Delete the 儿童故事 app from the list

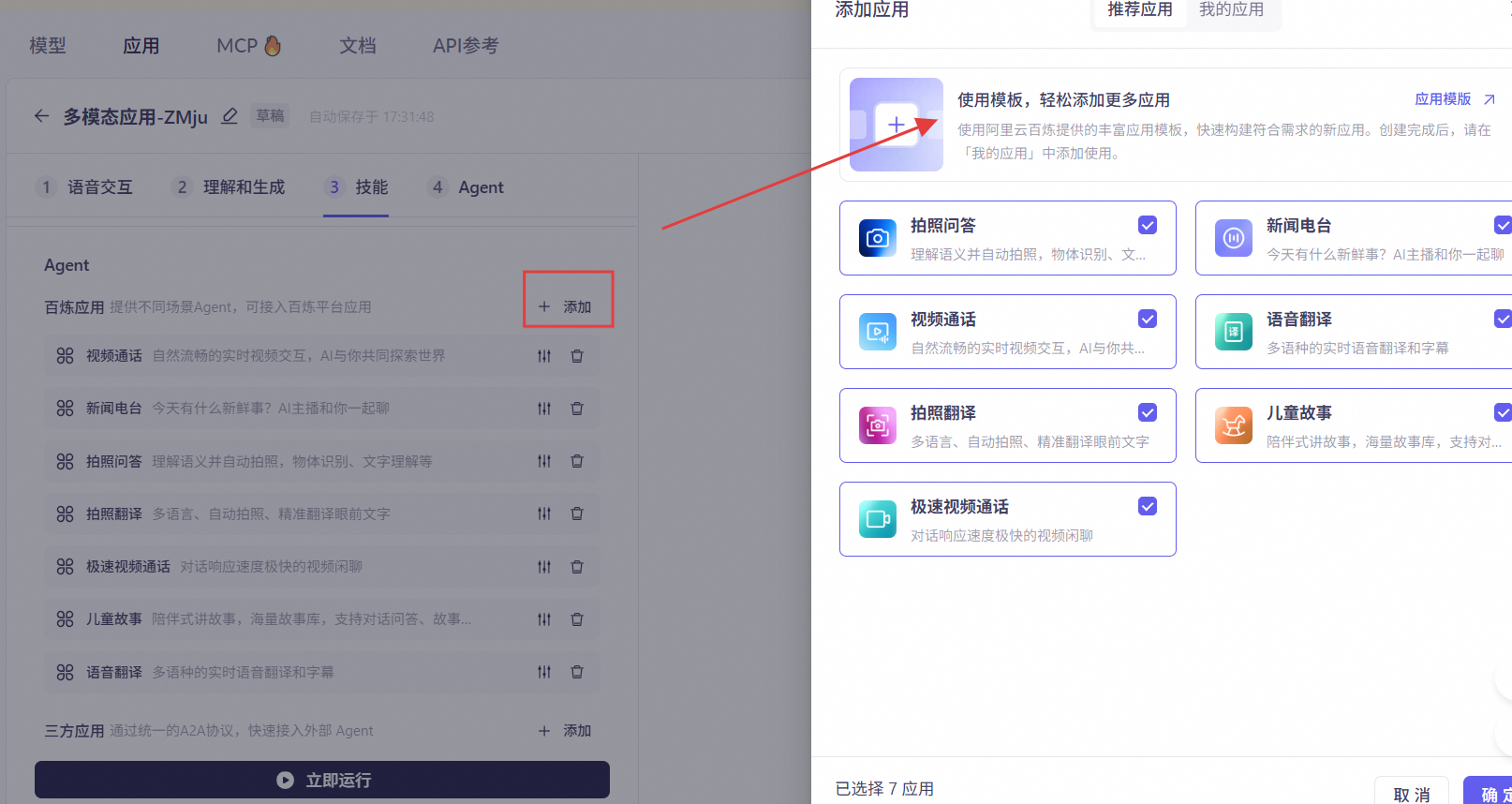click(x=577, y=619)
